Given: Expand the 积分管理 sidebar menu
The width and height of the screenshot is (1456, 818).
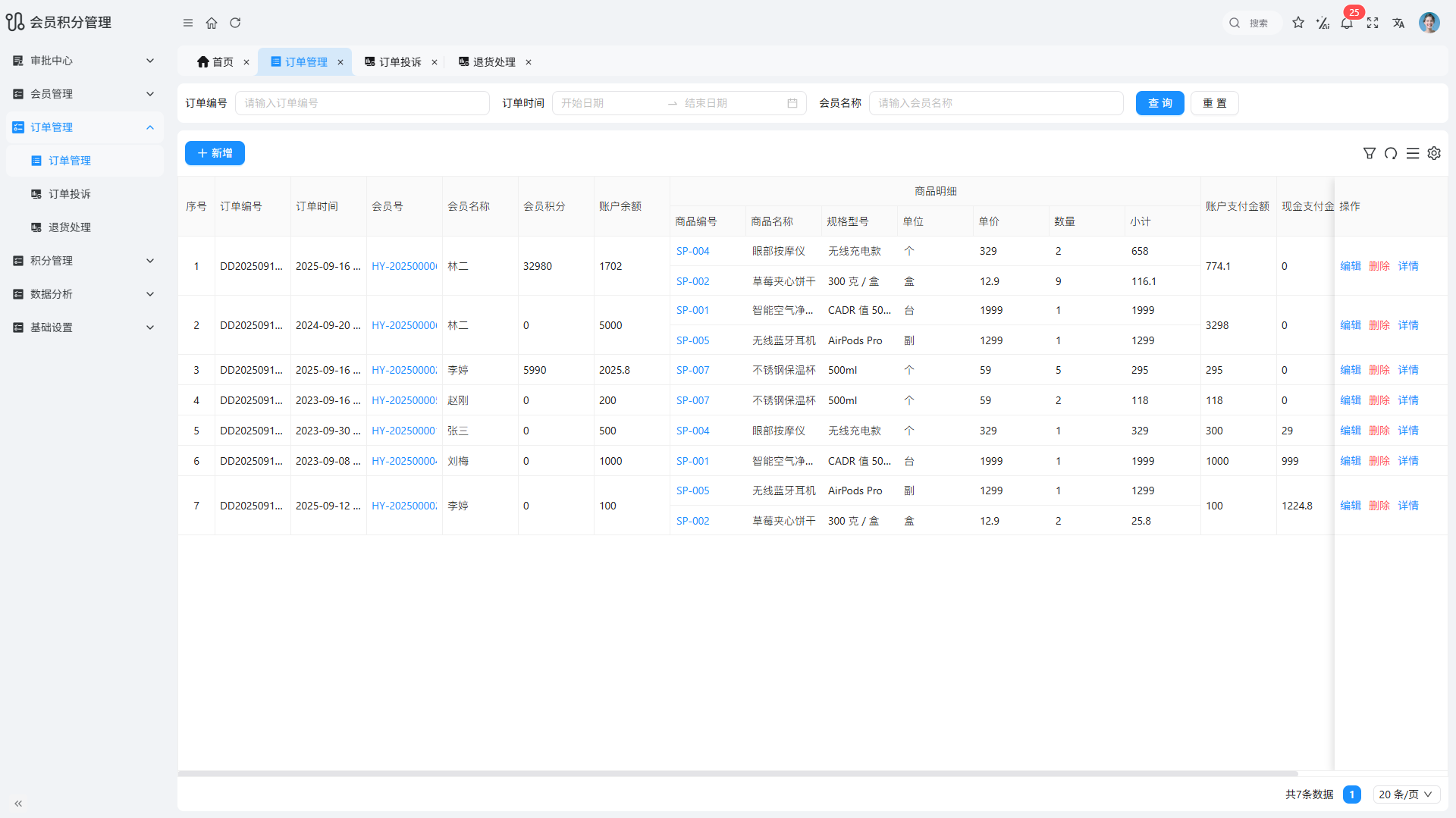Looking at the screenshot, I should tap(83, 261).
